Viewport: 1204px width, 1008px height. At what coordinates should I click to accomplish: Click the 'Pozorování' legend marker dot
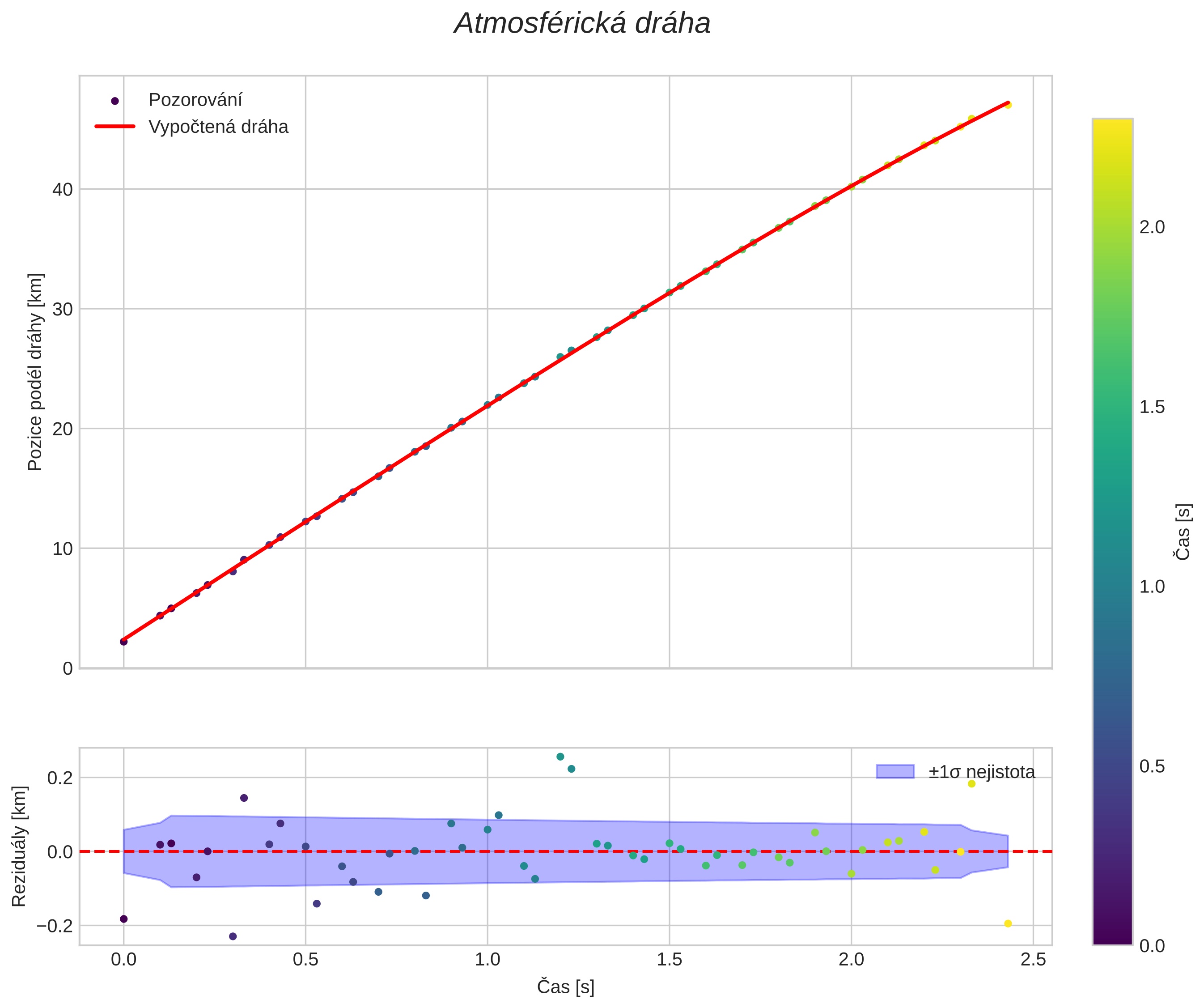pos(114,101)
